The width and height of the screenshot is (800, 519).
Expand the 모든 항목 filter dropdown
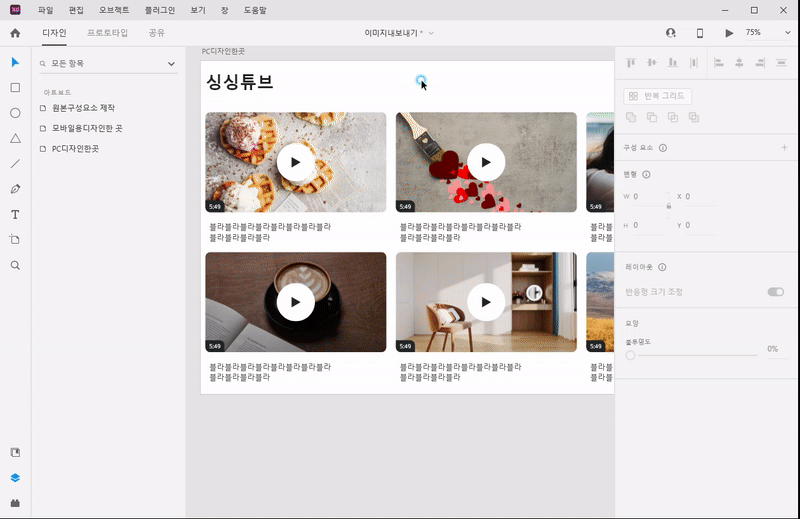tap(171, 64)
